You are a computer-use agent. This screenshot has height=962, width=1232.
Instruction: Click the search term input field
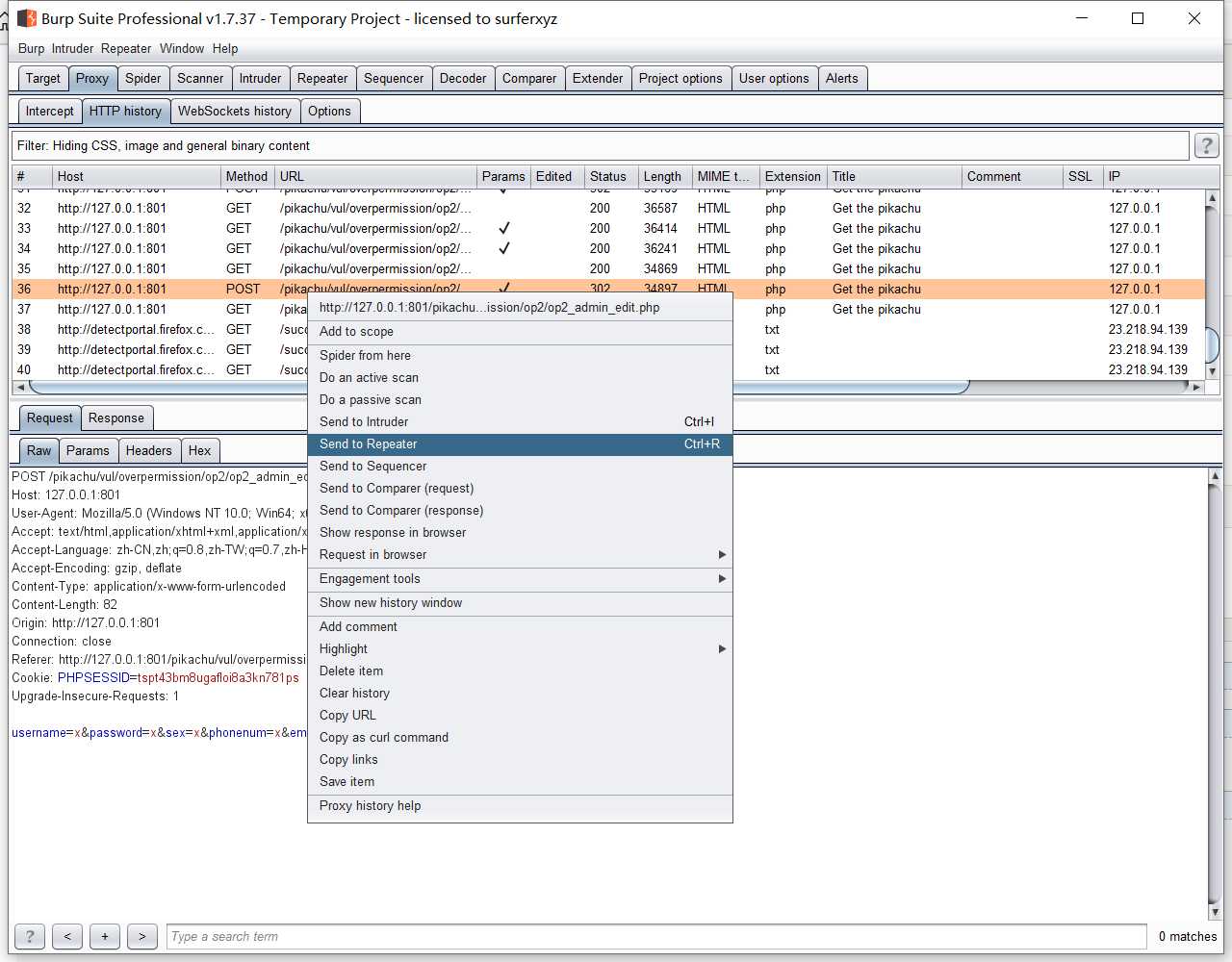pos(656,936)
